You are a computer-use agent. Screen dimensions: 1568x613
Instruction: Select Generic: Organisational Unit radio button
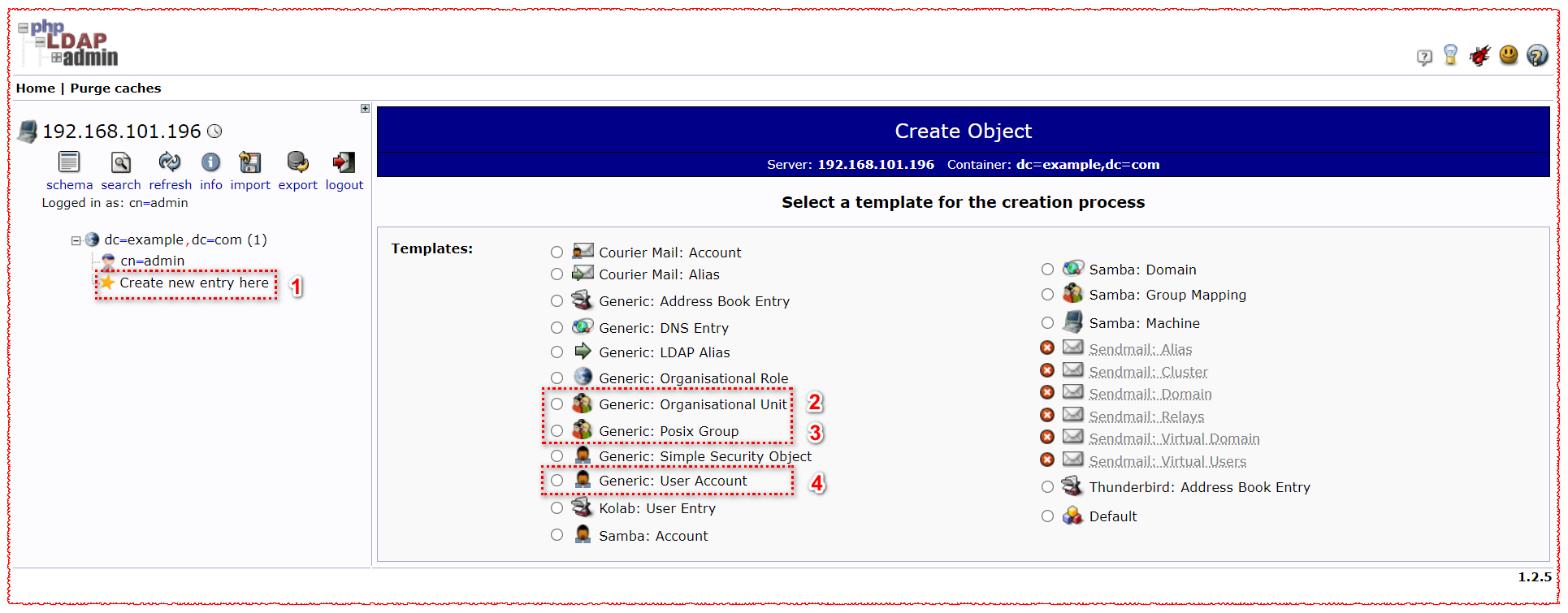pos(557,404)
